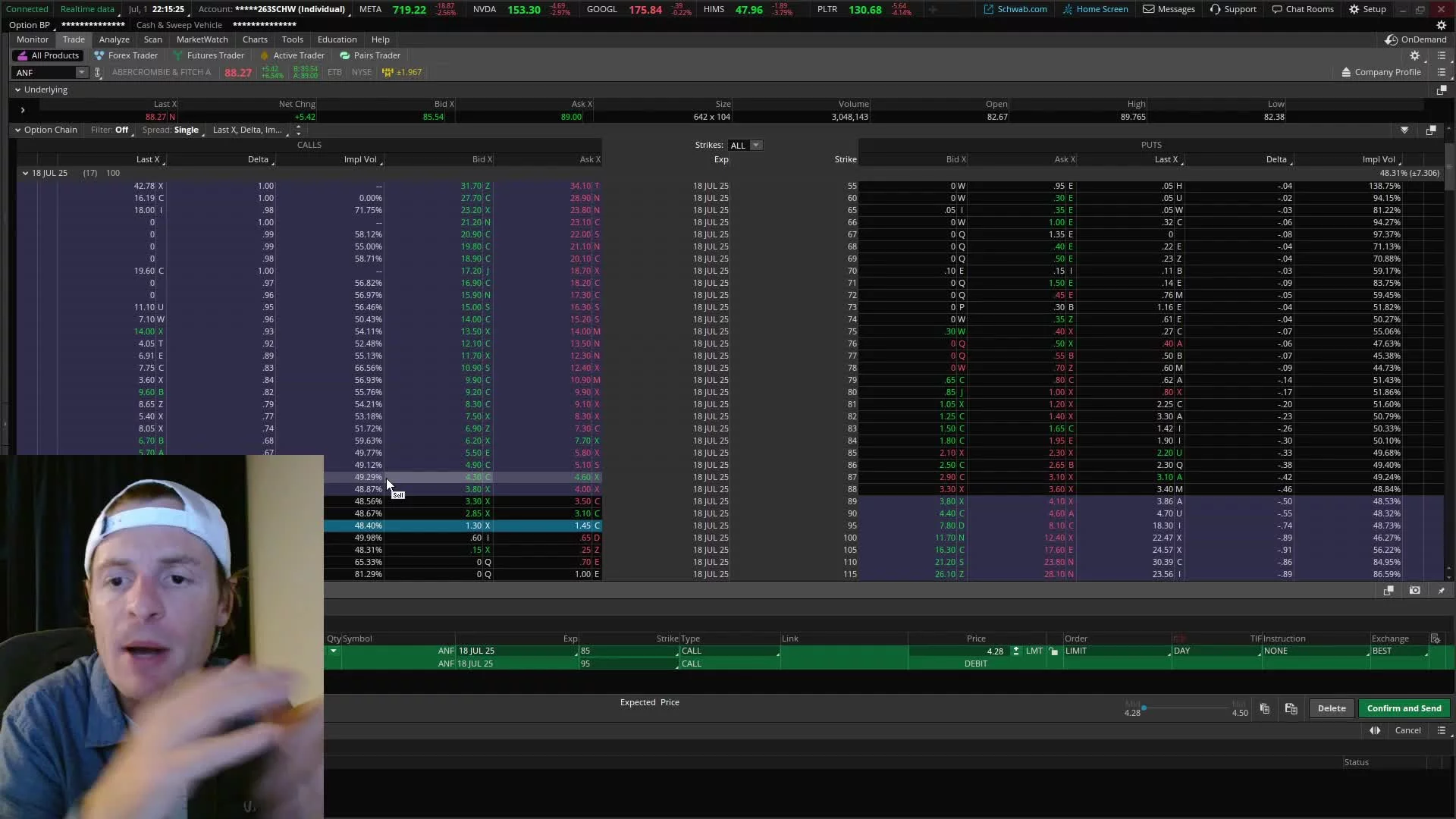
Task: Open the LIMIT order type dropdown
Action: (x=1117, y=651)
